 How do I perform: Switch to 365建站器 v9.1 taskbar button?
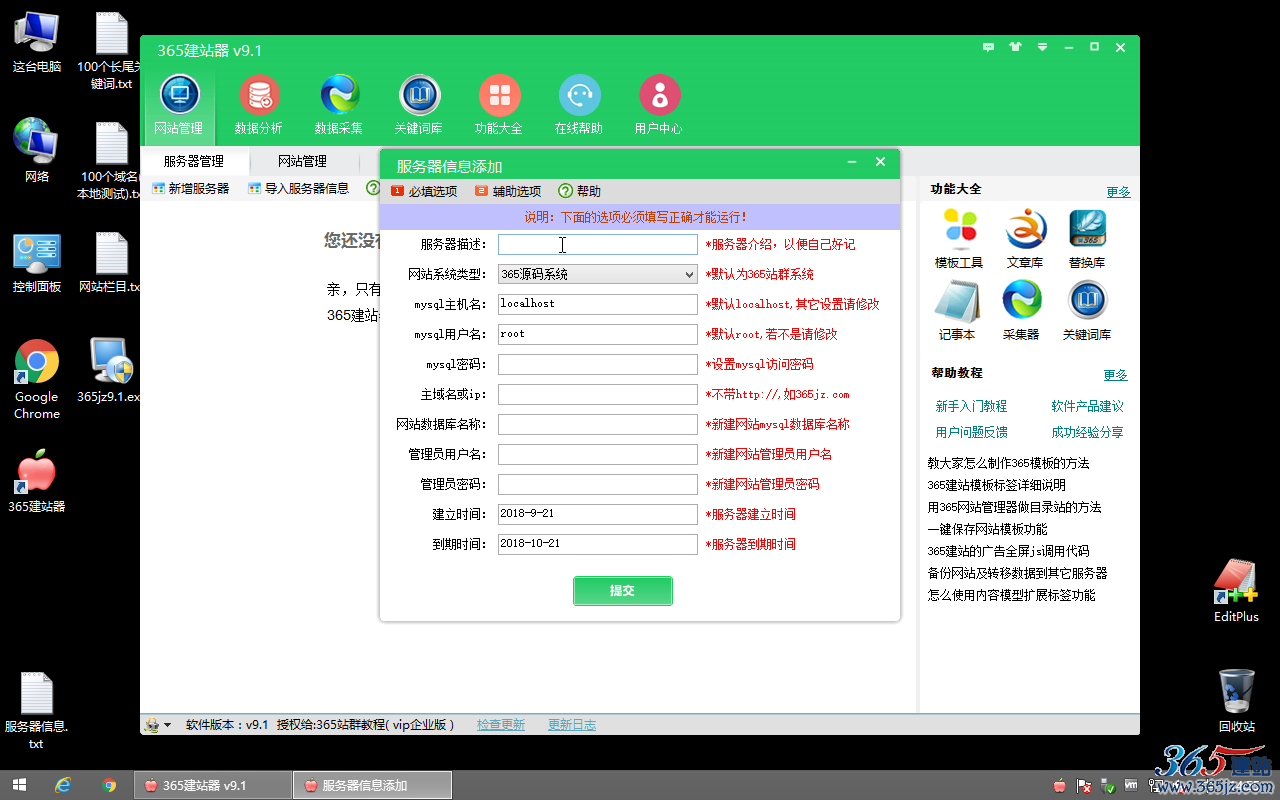(212, 785)
